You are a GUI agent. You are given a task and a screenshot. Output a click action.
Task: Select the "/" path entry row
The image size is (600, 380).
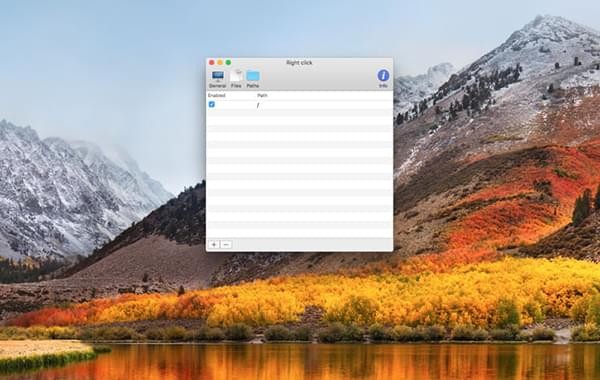(299, 104)
